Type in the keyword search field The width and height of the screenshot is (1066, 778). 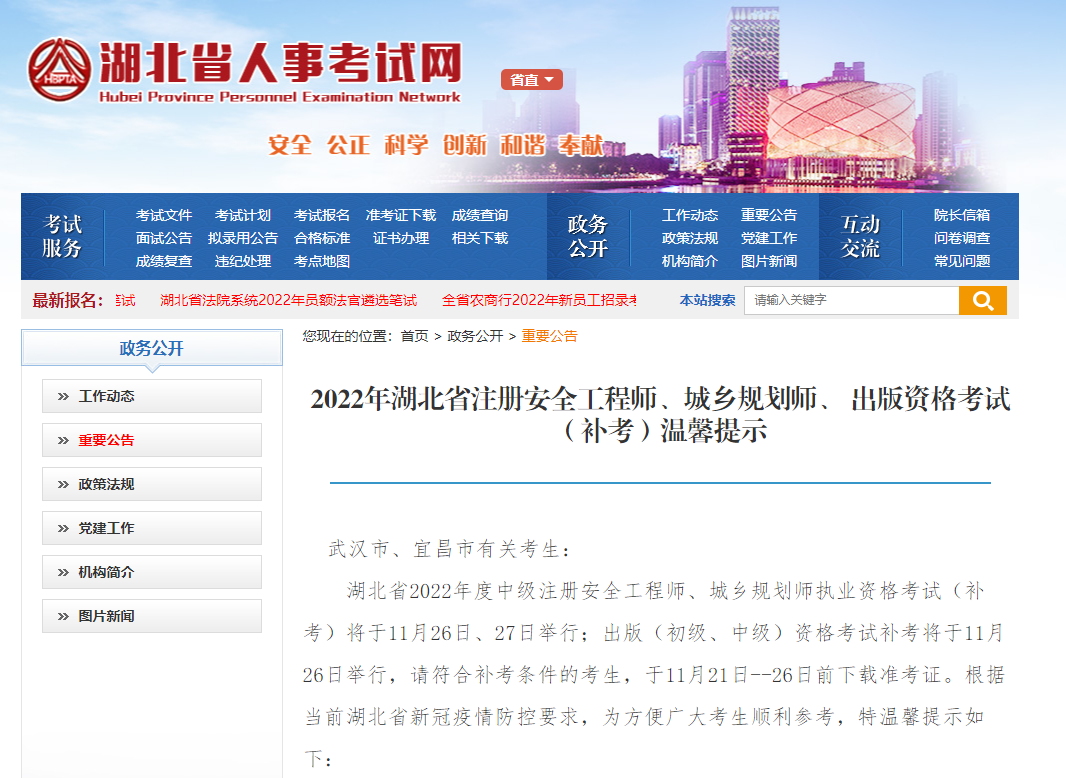coord(850,300)
